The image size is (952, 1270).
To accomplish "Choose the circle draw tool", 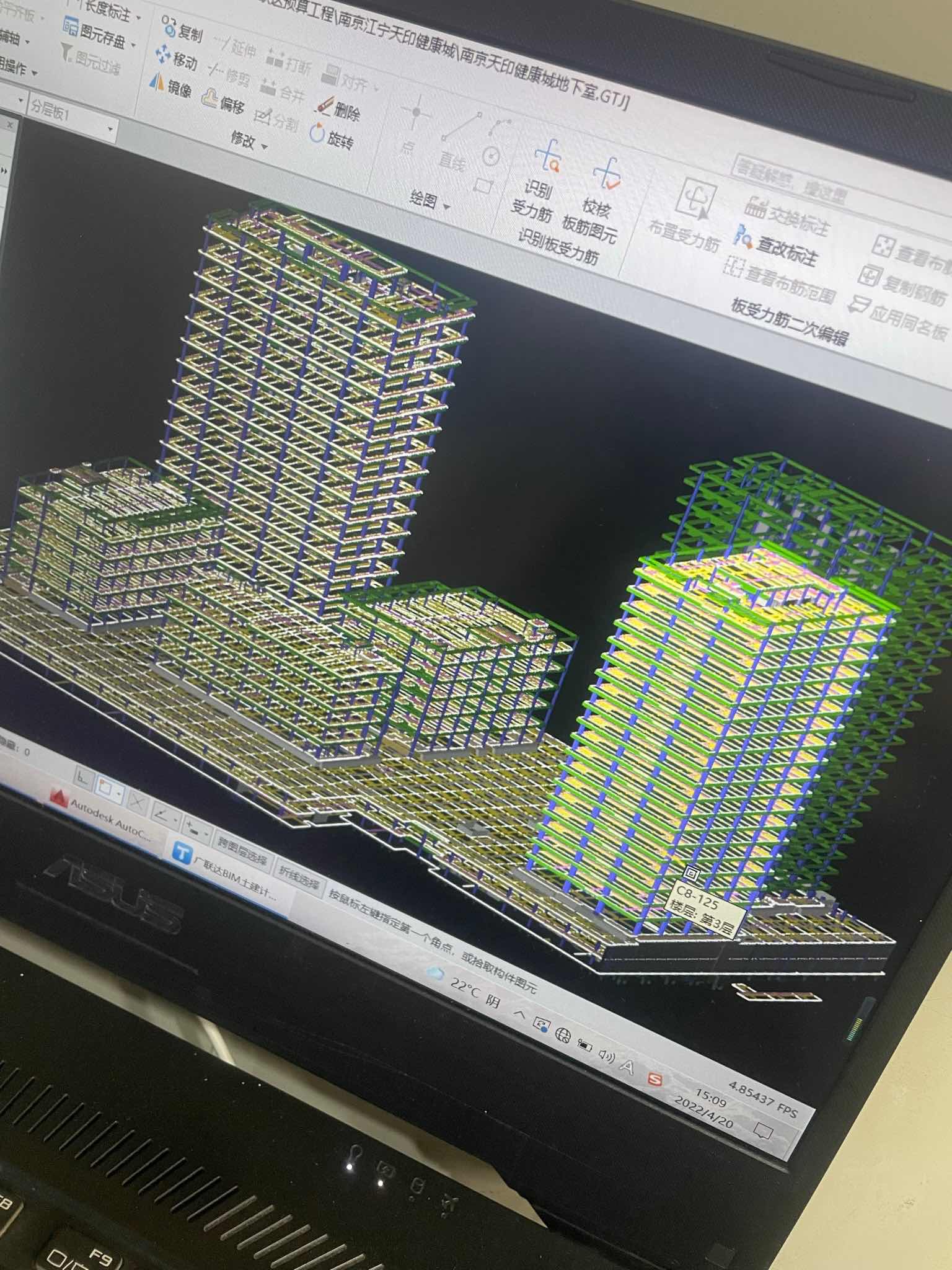I will point(491,156).
